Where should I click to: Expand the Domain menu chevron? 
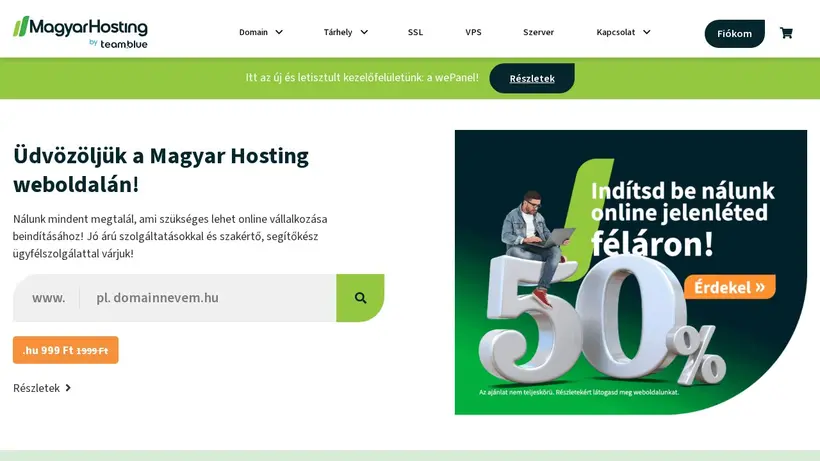click(x=279, y=32)
